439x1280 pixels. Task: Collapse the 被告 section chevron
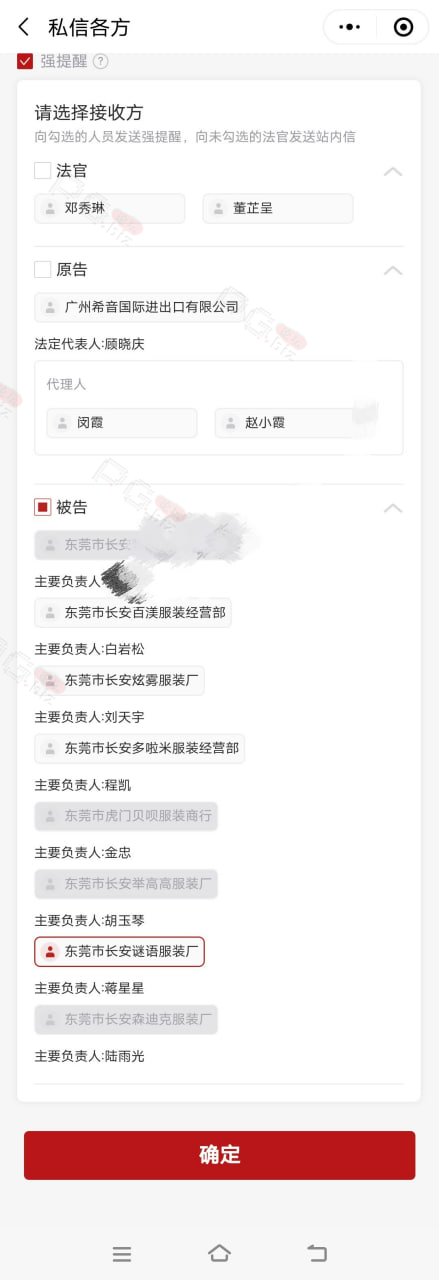point(393,508)
